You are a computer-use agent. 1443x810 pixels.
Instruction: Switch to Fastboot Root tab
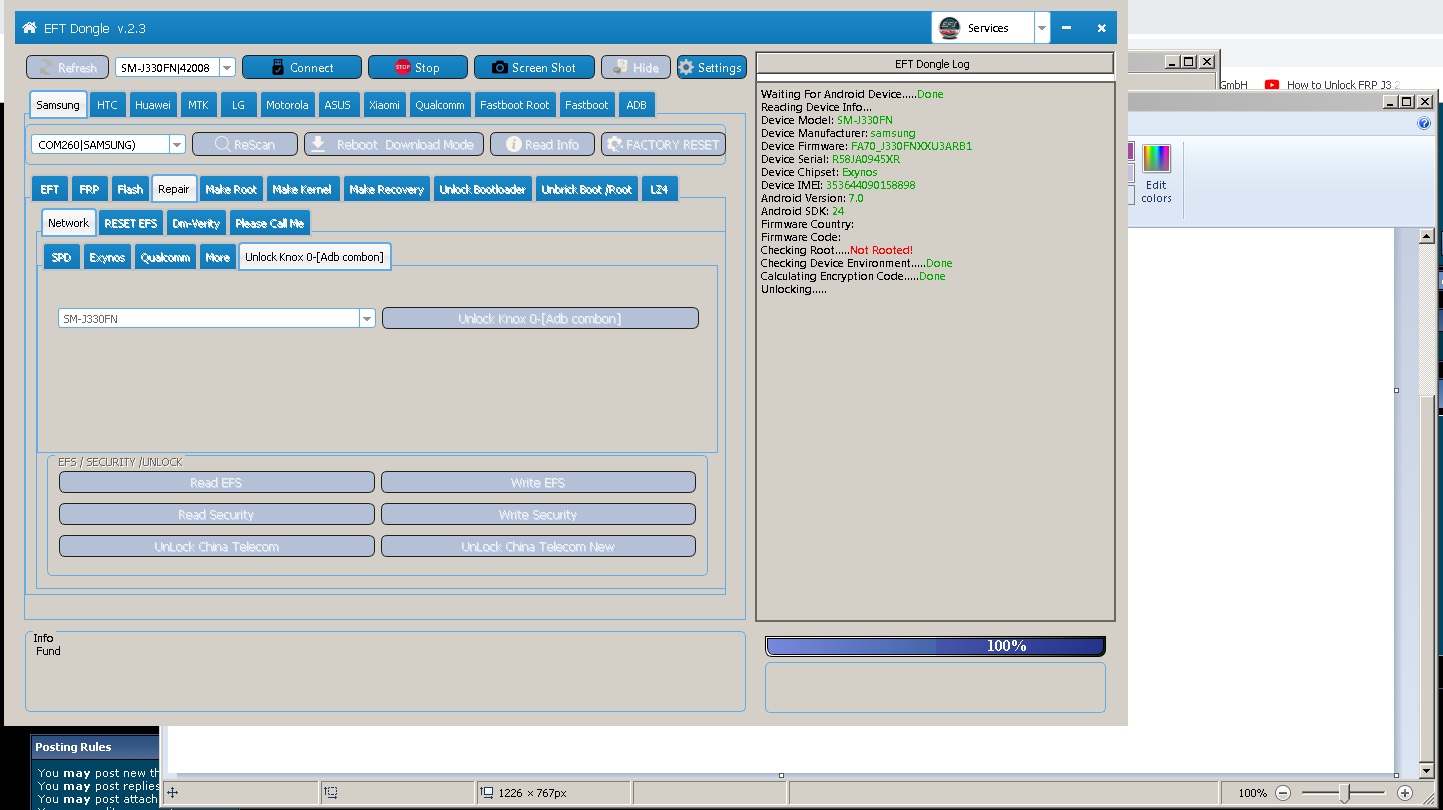(515, 105)
